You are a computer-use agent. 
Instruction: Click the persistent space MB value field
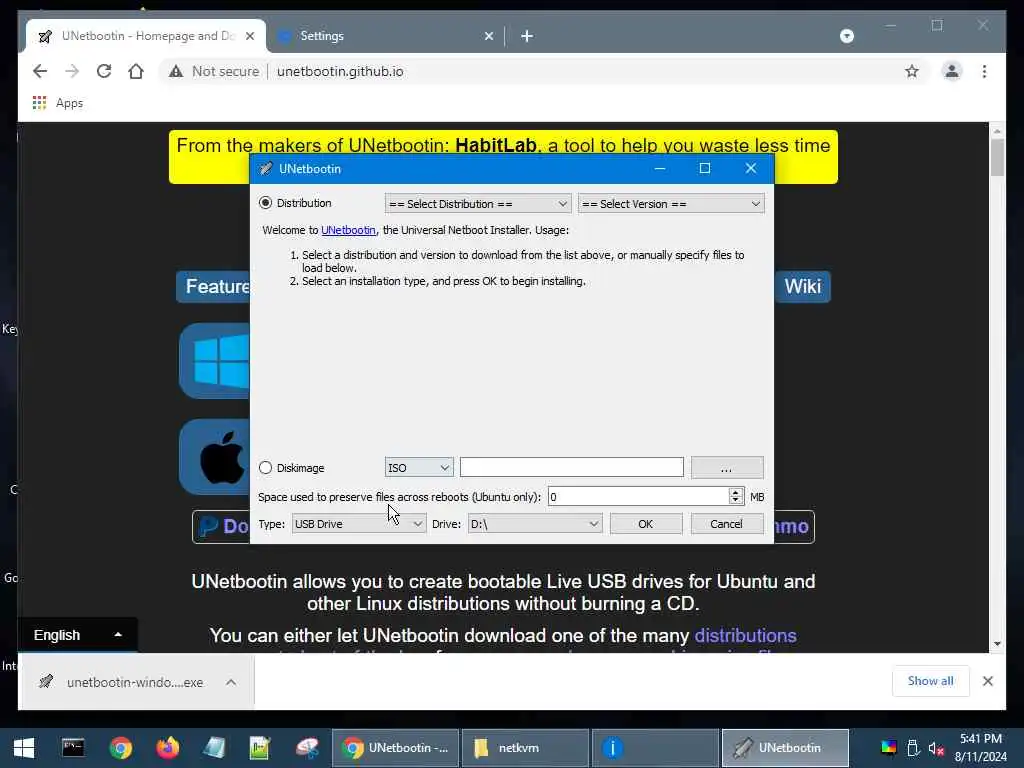[x=638, y=497]
